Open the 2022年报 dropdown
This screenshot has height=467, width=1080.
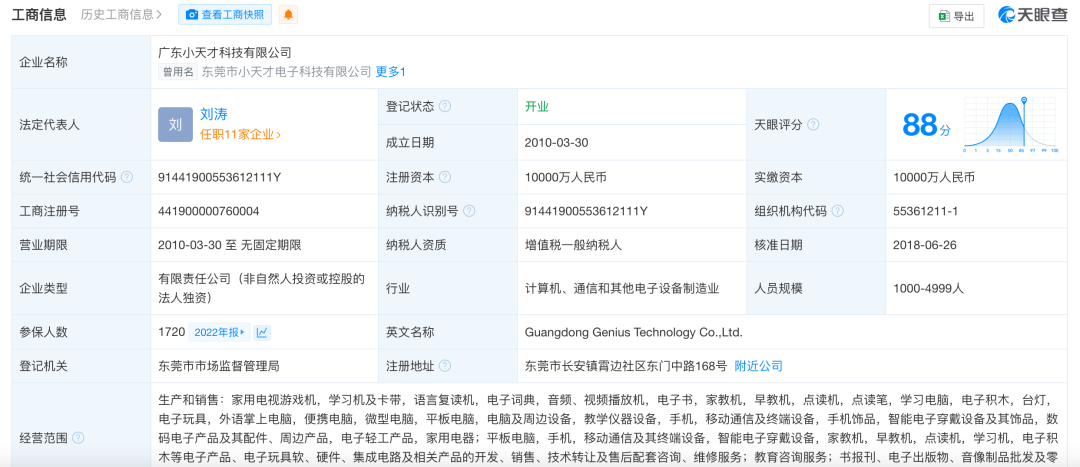219,333
